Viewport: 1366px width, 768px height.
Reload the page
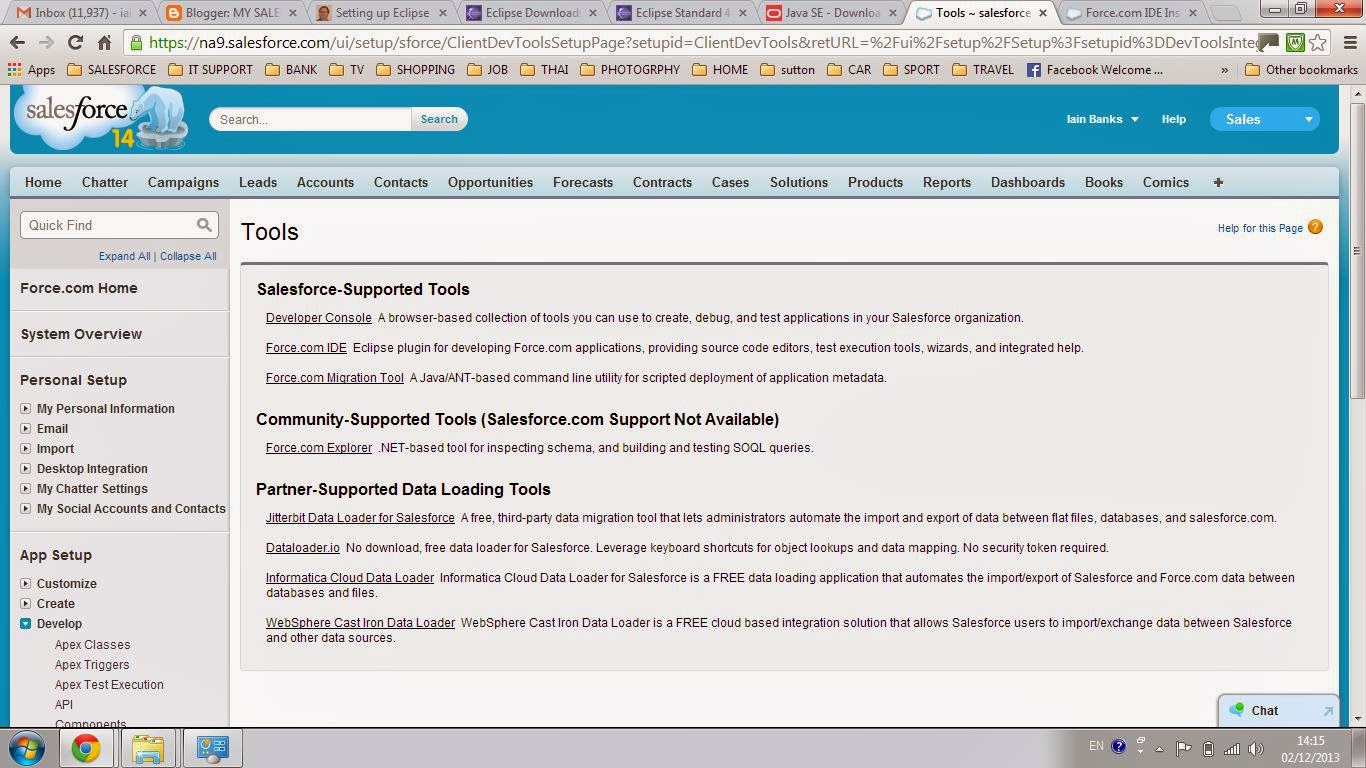click(75, 43)
